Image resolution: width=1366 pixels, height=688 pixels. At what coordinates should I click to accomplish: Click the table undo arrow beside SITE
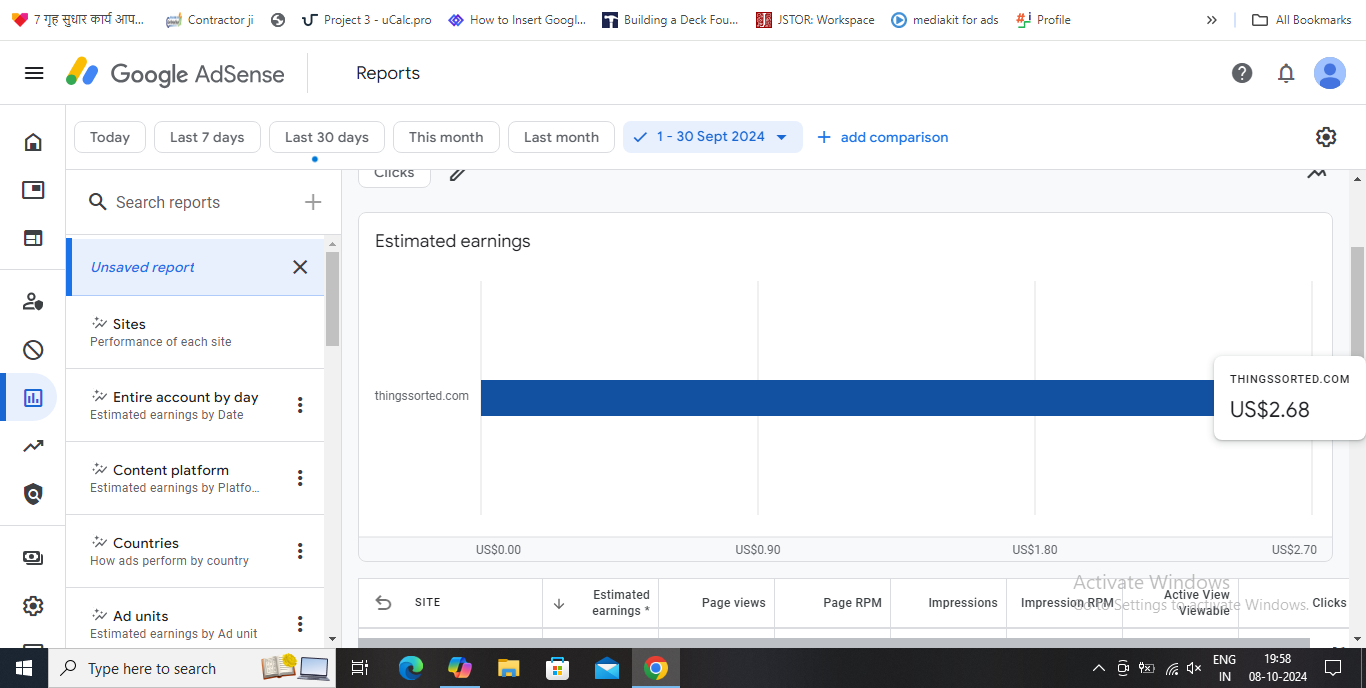383,602
